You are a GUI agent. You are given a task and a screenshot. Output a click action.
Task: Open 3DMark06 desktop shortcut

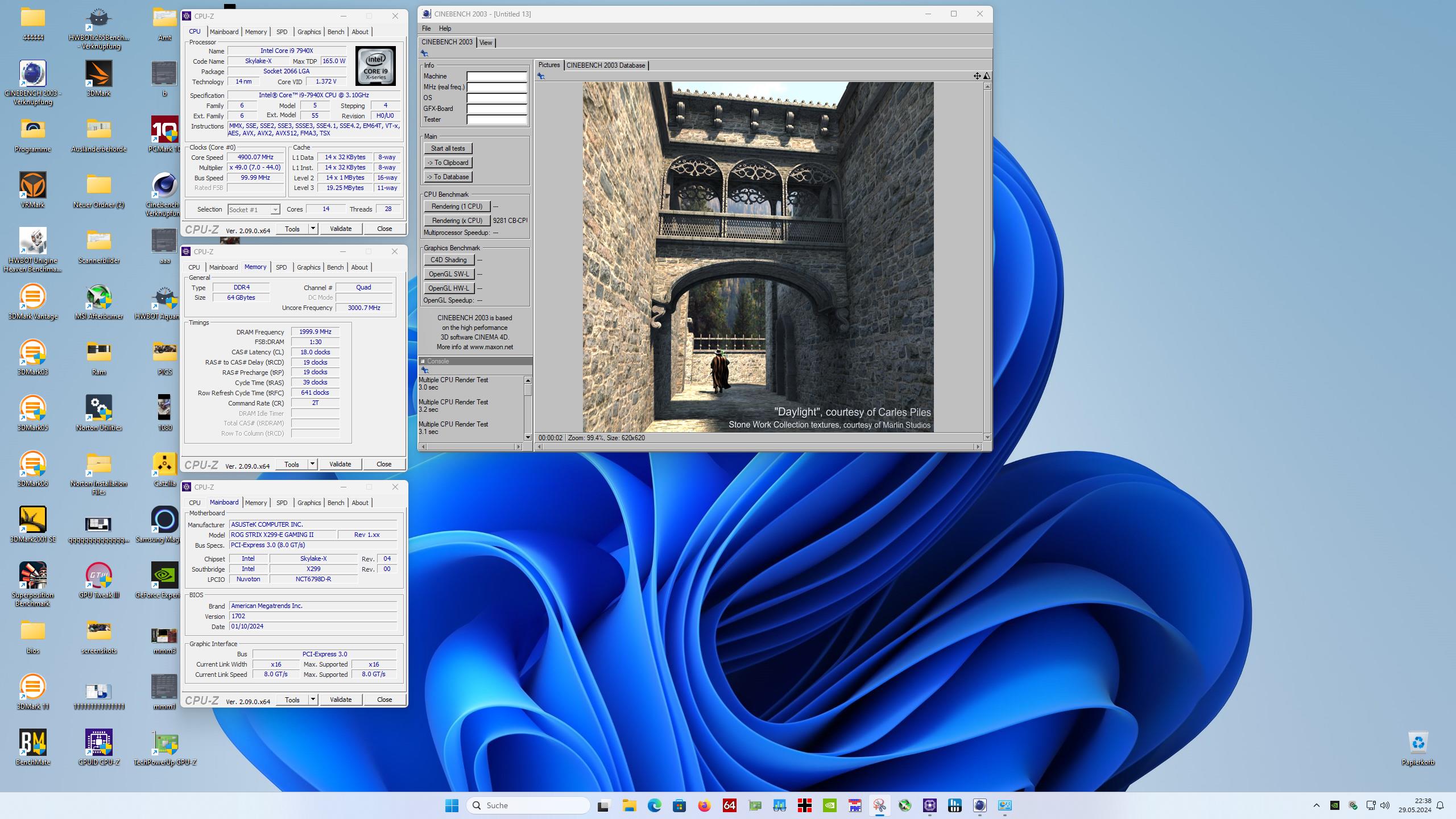pos(33,468)
